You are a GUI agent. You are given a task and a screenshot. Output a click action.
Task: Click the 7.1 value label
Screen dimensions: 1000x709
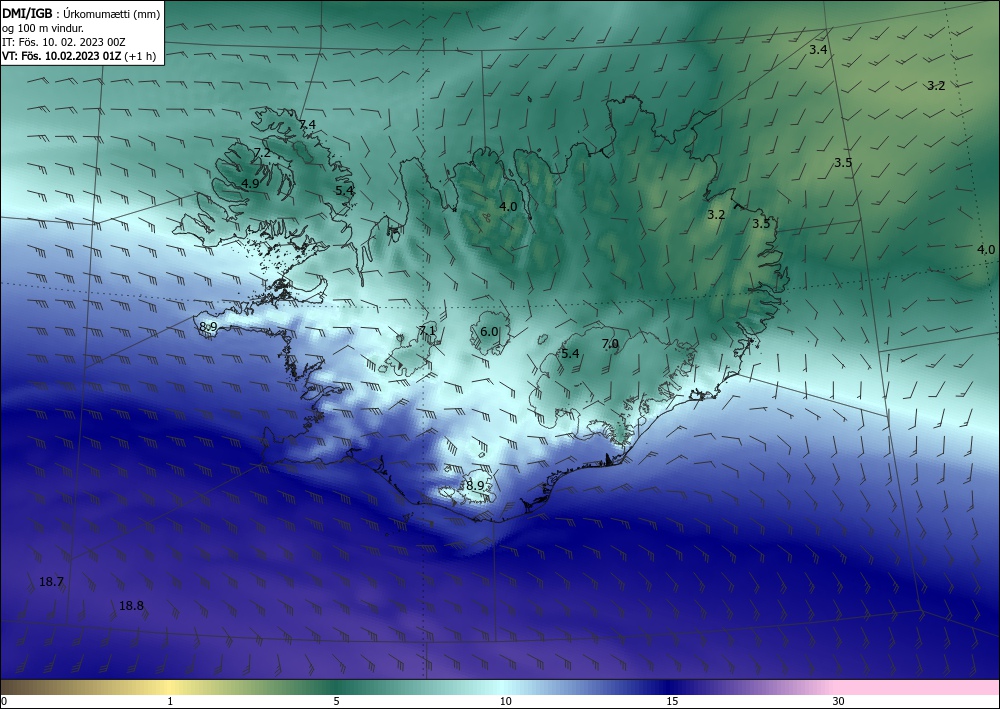[427, 330]
